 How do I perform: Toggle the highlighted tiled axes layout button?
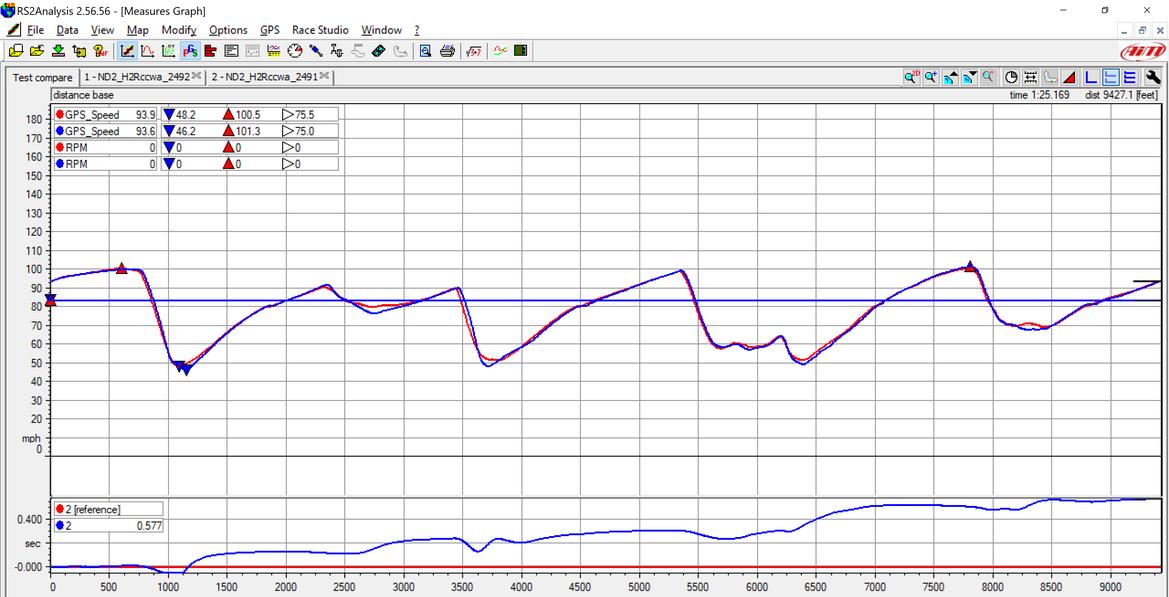[x=1110, y=77]
